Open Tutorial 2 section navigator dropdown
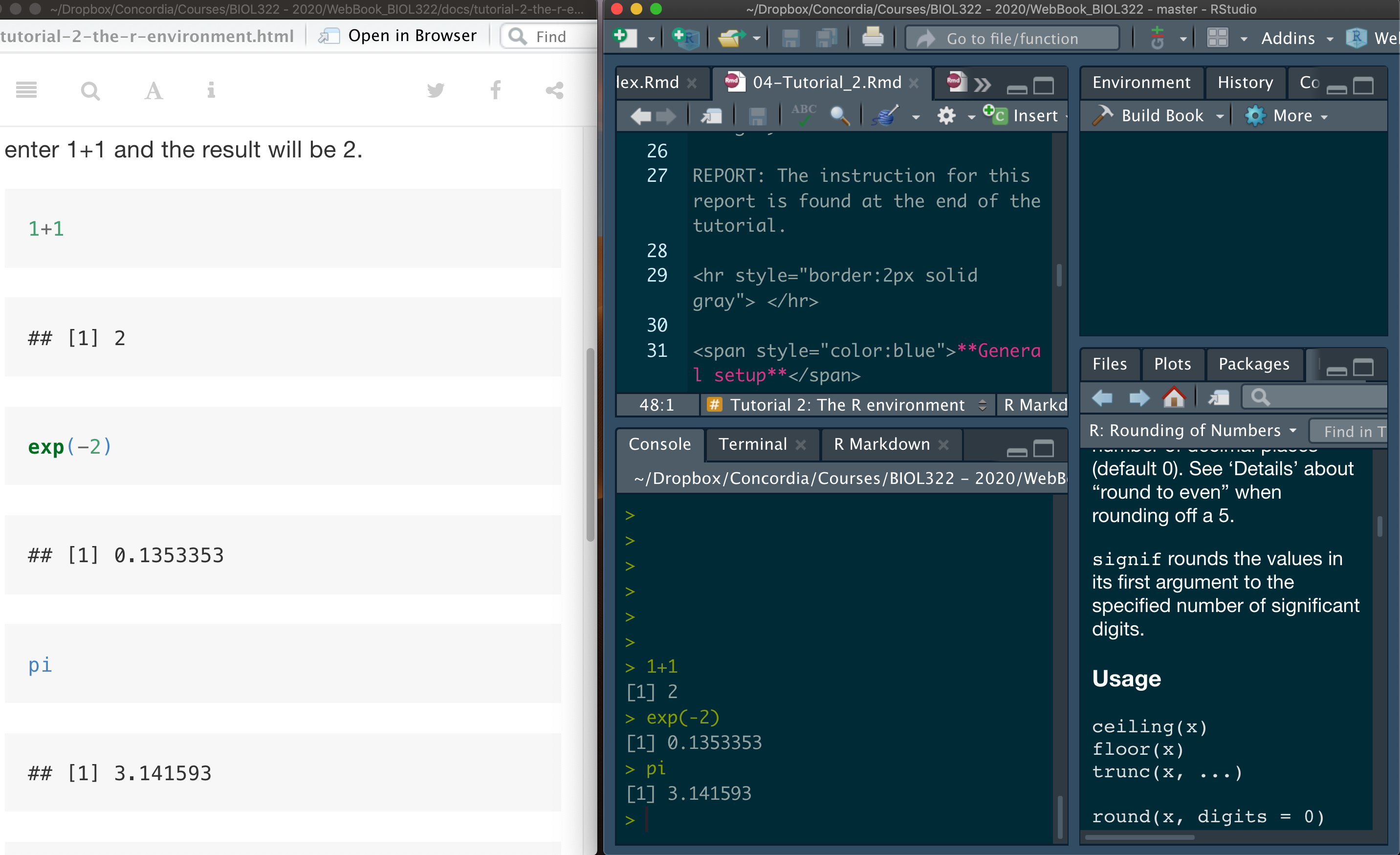Screen dimensions: 1400x855 (847, 405)
